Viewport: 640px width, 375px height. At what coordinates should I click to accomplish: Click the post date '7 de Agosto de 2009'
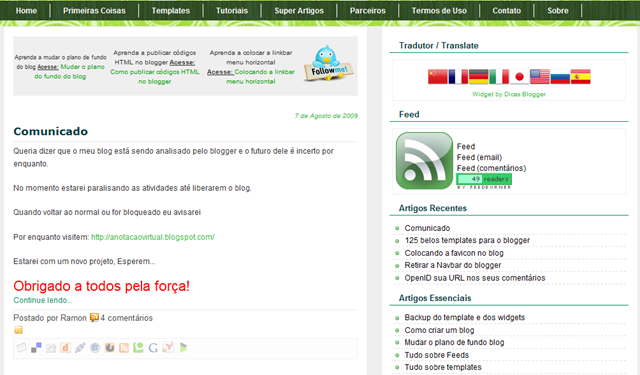(x=326, y=116)
